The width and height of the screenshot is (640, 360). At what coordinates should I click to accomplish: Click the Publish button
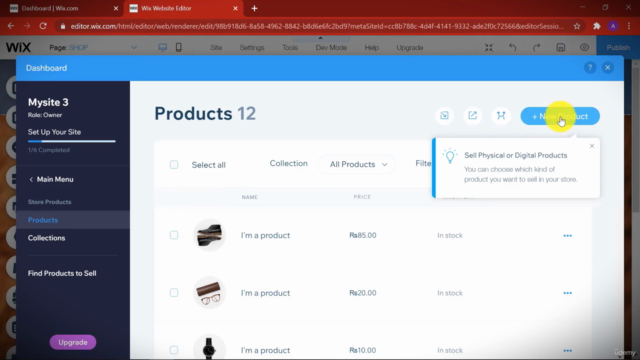(x=618, y=47)
